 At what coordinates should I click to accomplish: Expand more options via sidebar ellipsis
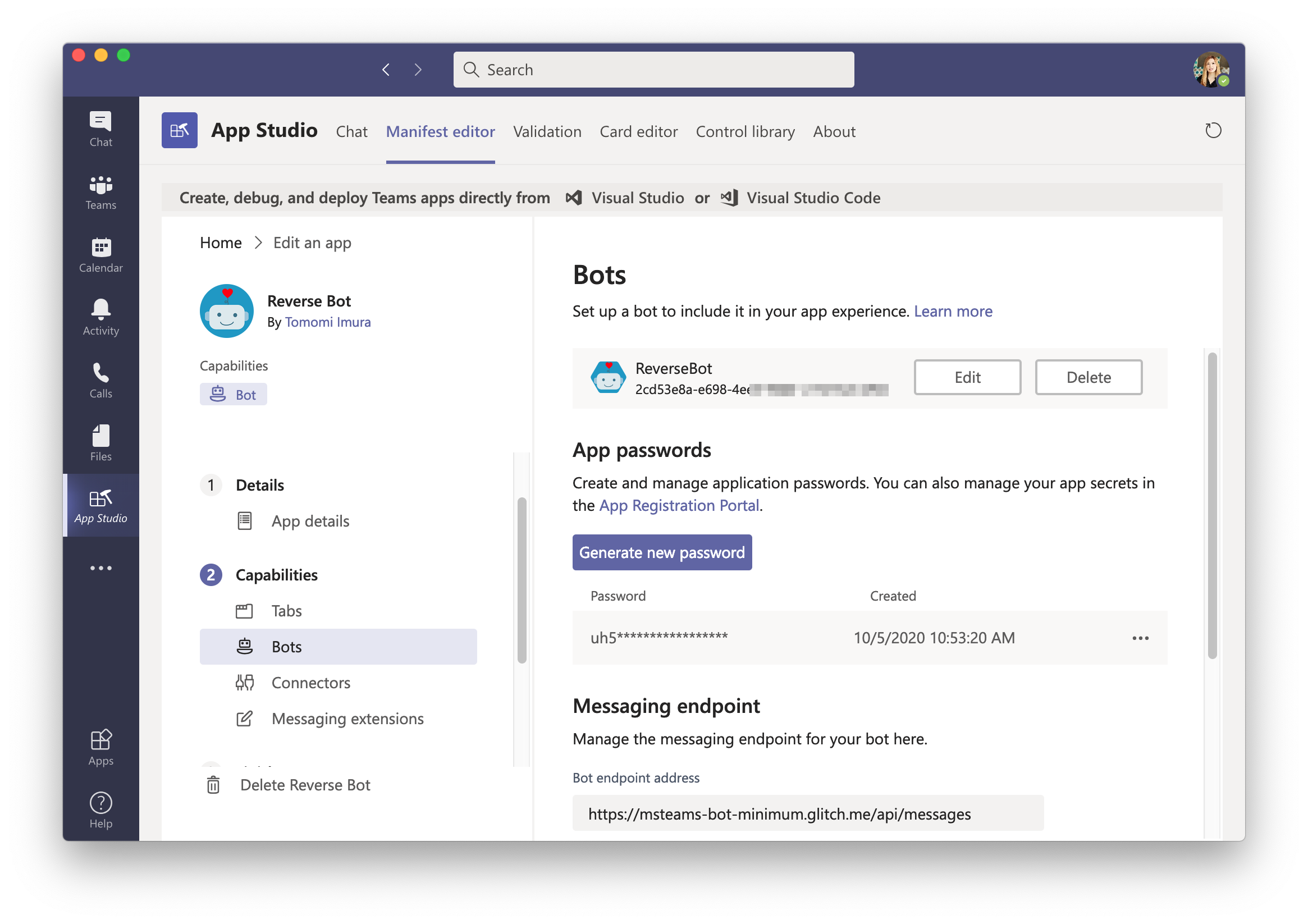100,568
